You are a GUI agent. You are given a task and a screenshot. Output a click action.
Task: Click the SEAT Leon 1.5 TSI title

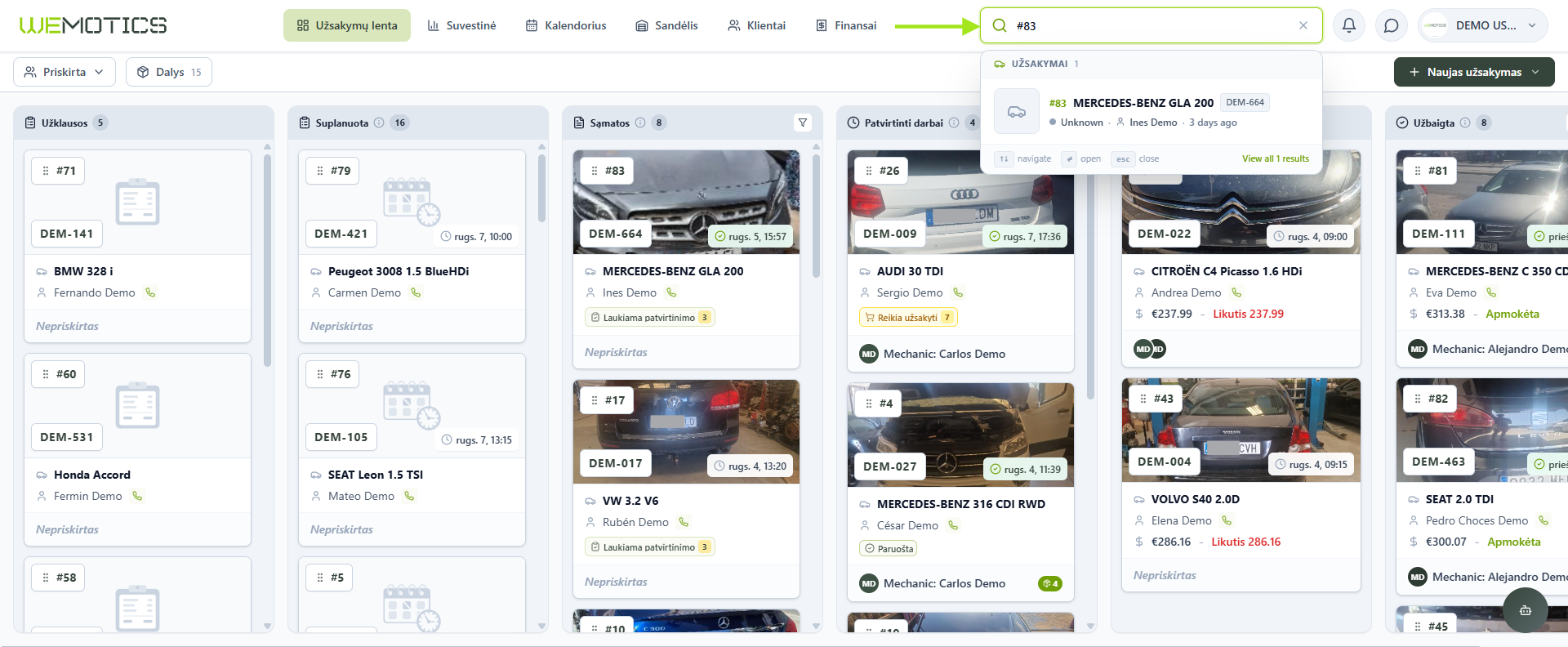(376, 475)
